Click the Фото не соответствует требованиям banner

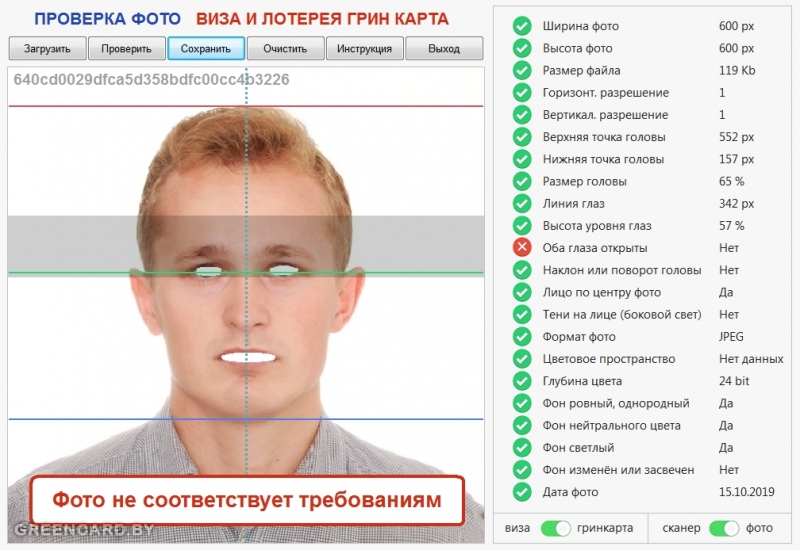click(247, 500)
